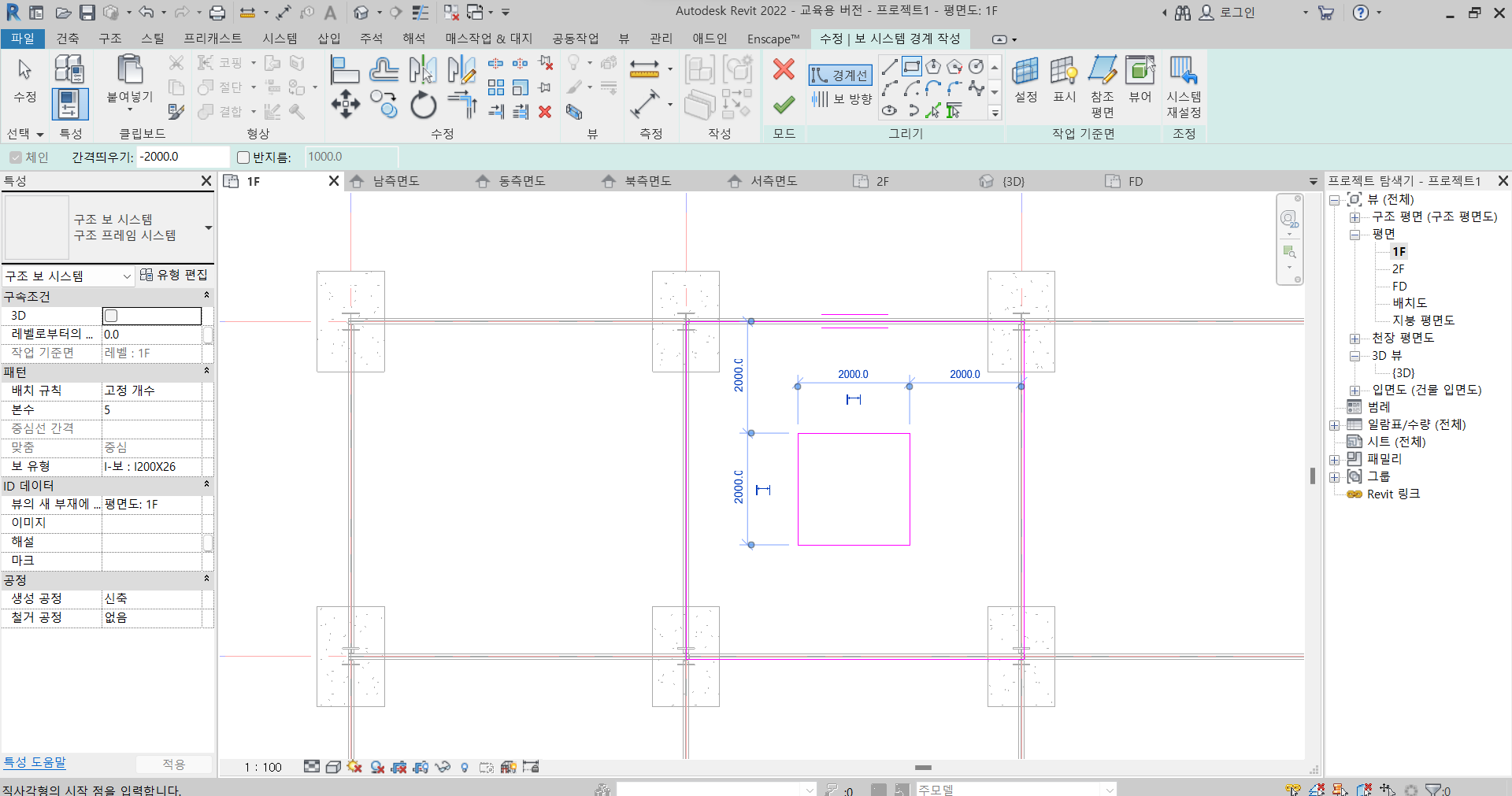The width and height of the screenshot is (1512, 796).
Task: Select the Trim/Extend to Corner tool
Action: pos(461,104)
